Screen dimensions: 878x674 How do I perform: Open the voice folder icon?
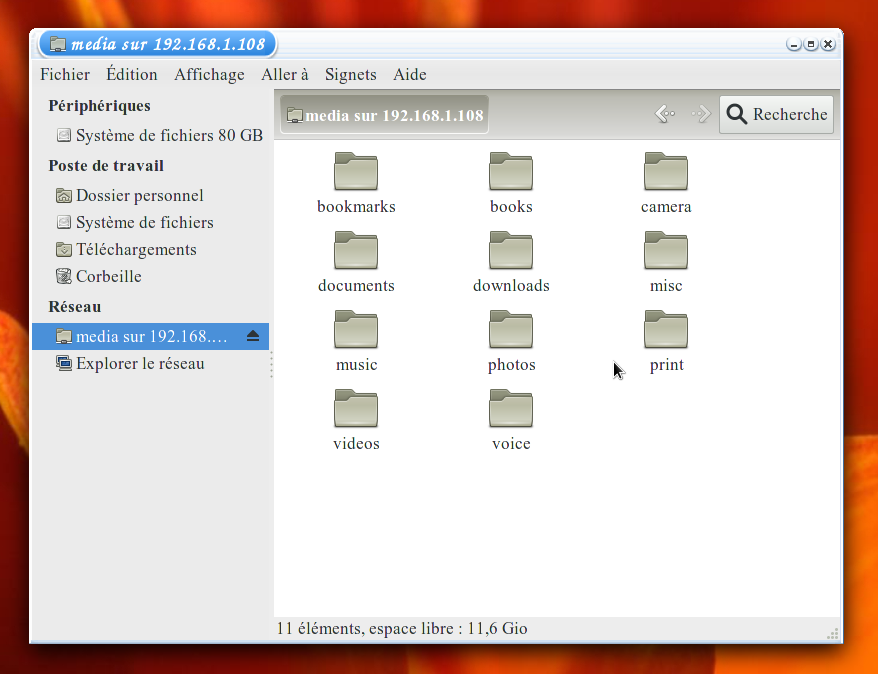tap(511, 408)
